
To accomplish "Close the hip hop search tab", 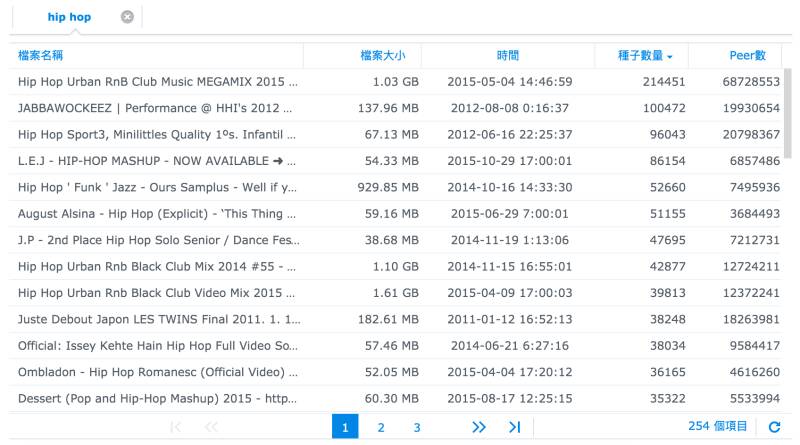I will click(127, 17).
